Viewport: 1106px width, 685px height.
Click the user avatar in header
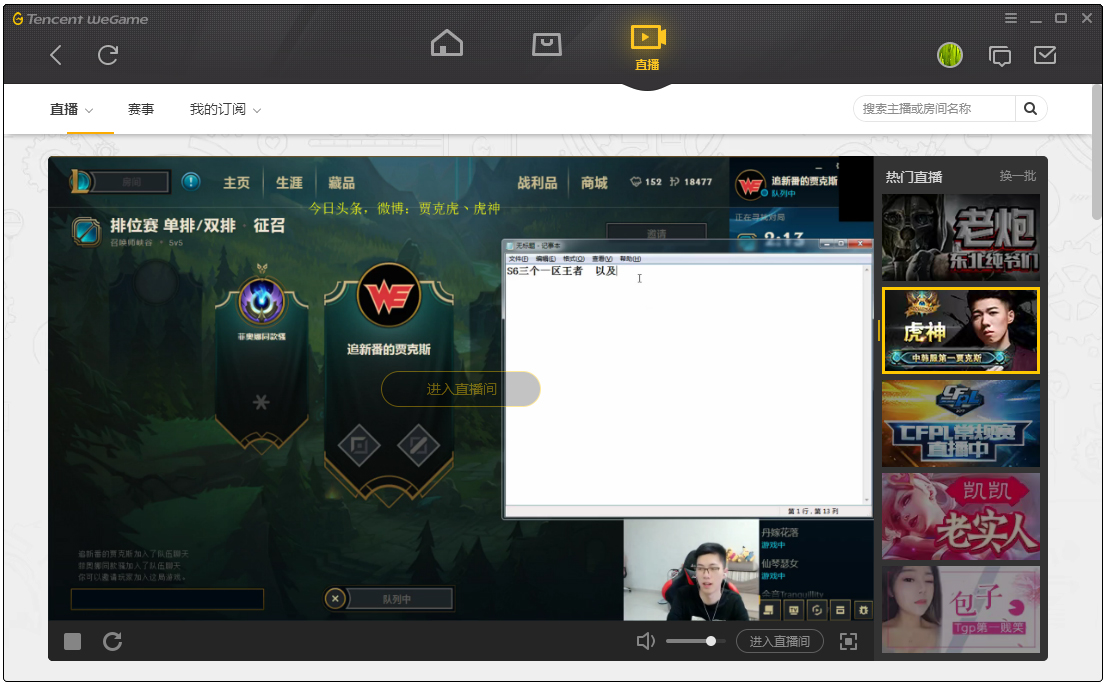point(950,56)
